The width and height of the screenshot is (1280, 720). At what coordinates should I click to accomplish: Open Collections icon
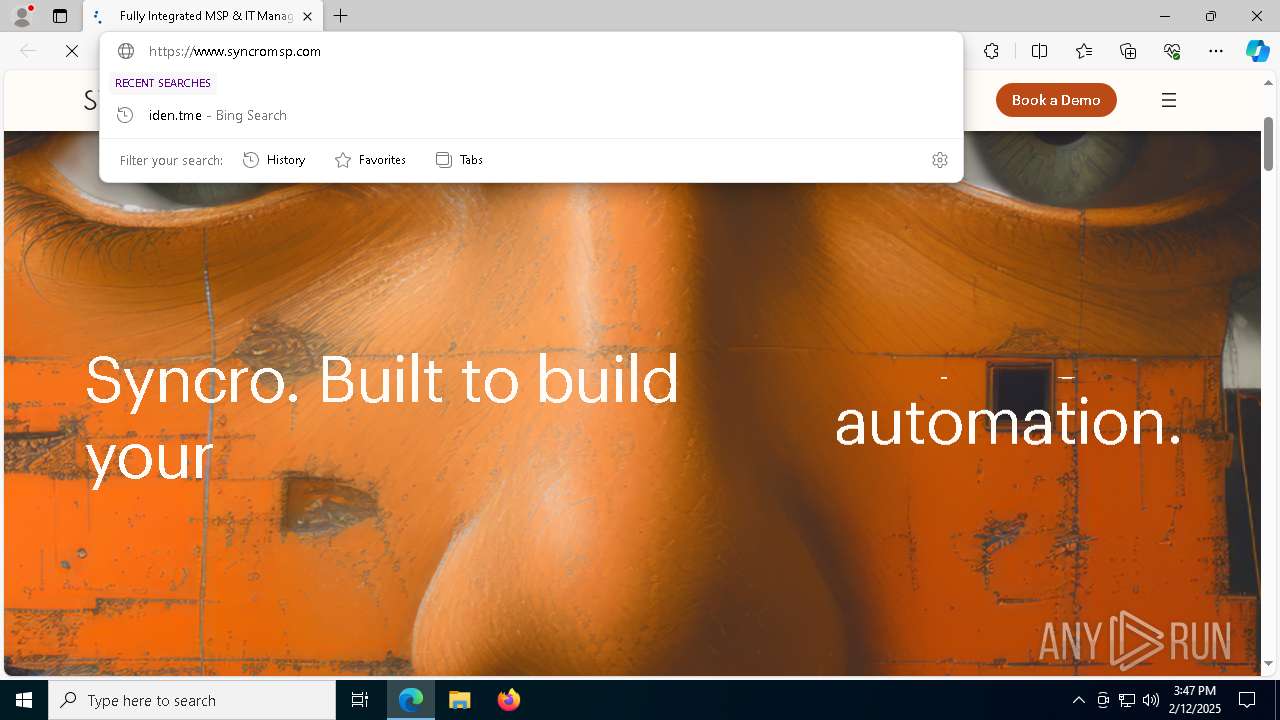1128,51
